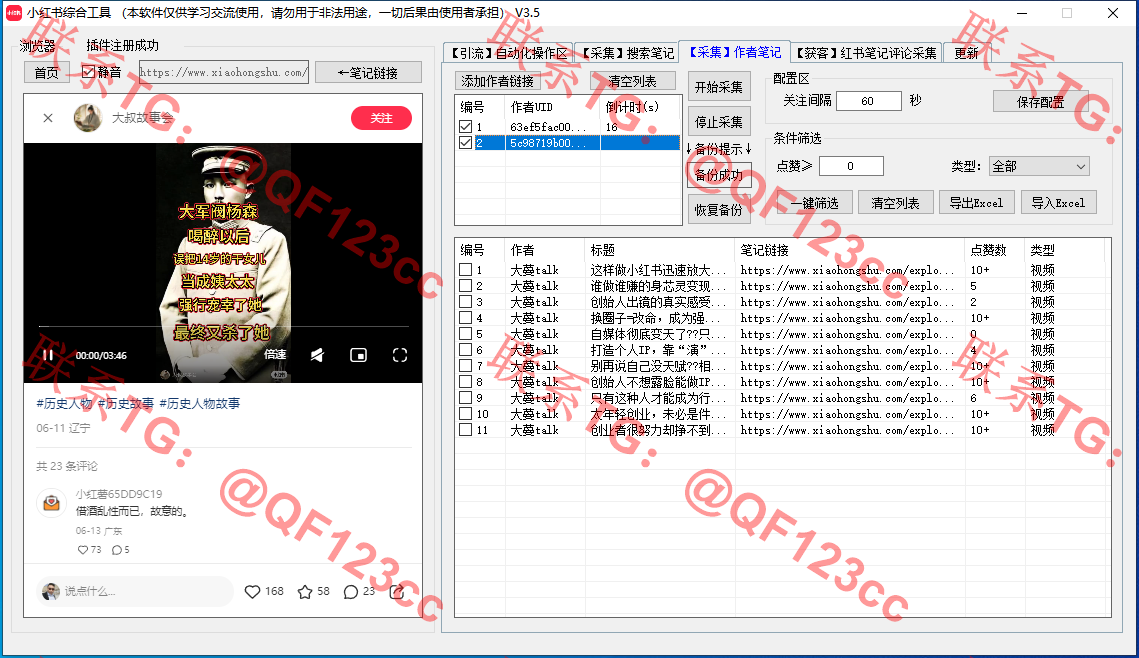This screenshot has height=658, width=1139.
Task: Tick the checkbox for note row 5
Action: click(x=466, y=334)
